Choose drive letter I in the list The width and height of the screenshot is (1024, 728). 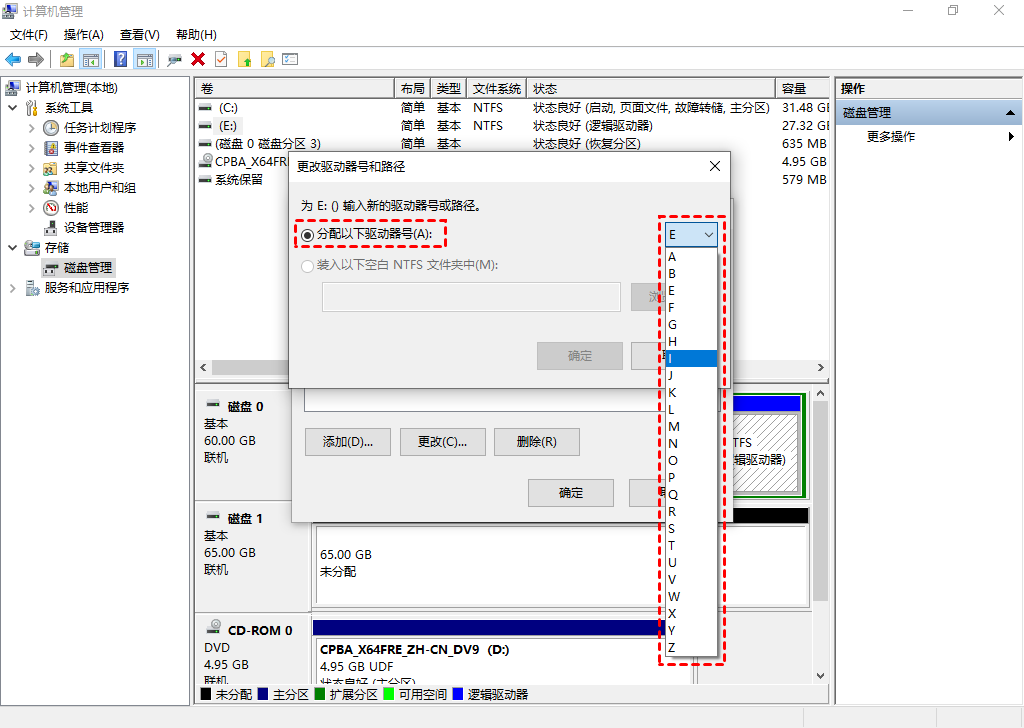(688, 357)
